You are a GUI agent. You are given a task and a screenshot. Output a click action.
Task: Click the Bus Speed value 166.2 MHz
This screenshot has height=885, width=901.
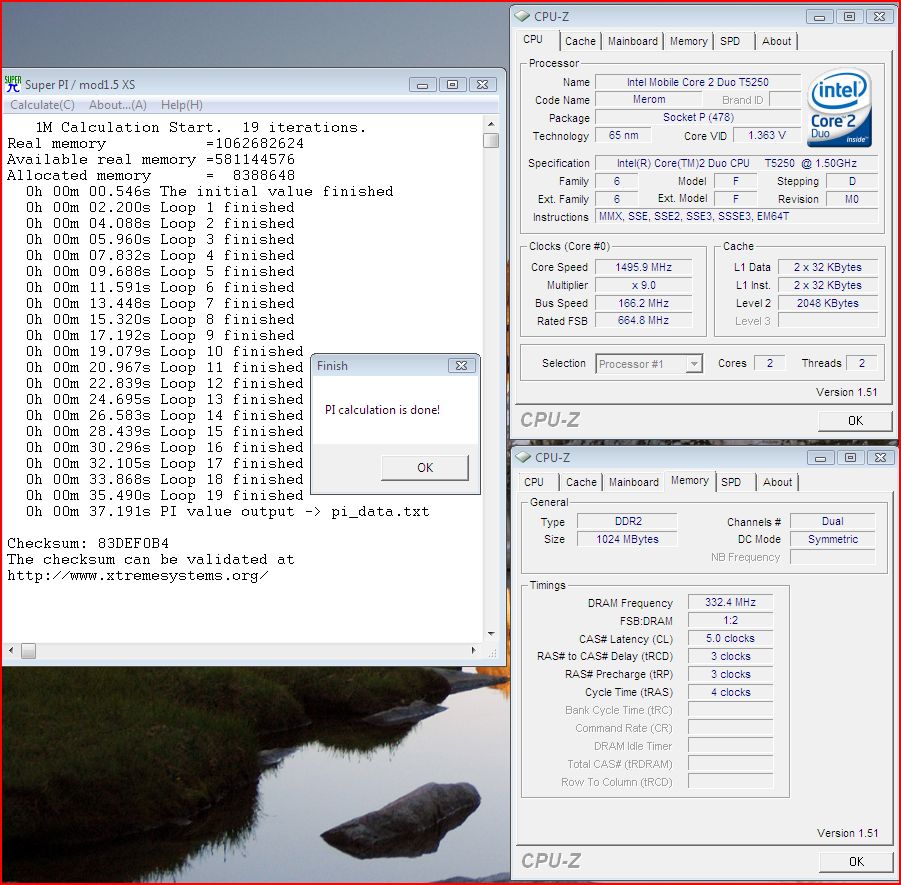point(643,303)
